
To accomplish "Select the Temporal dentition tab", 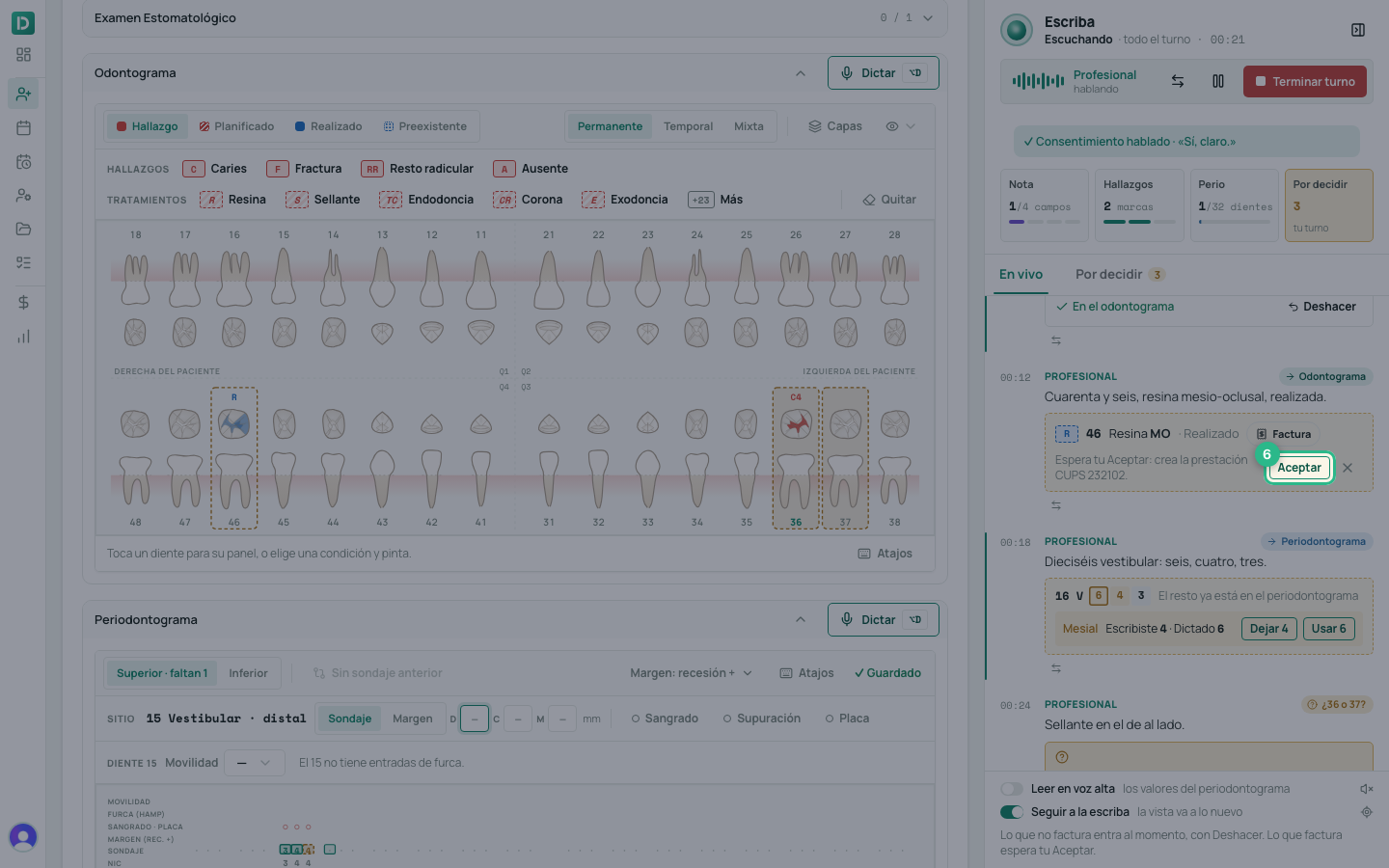I will [x=688, y=126].
